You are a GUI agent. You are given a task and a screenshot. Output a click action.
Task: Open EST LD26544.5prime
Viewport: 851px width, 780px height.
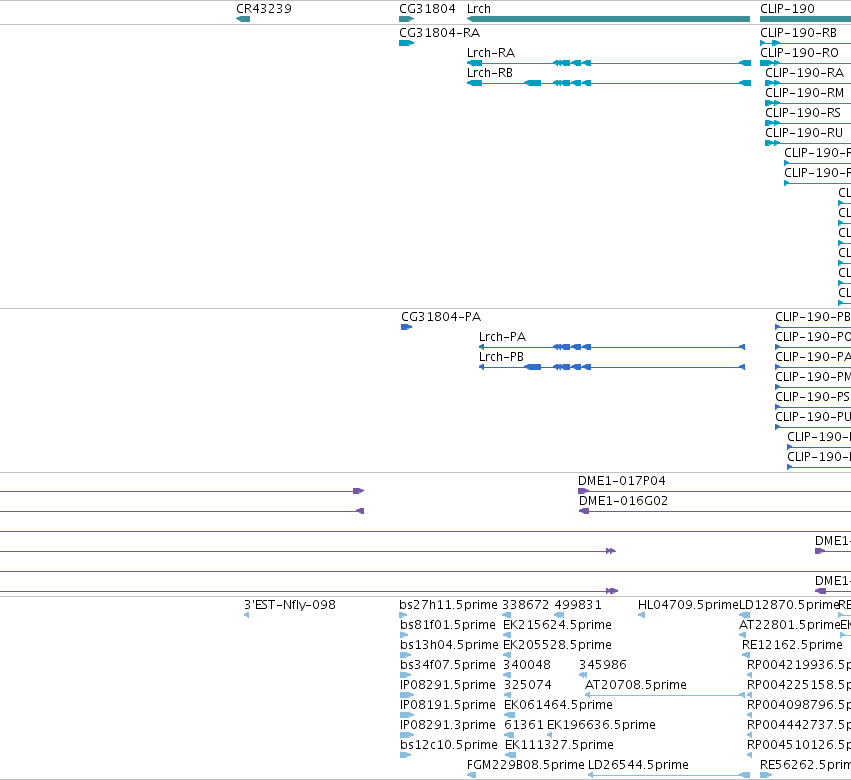(638, 765)
